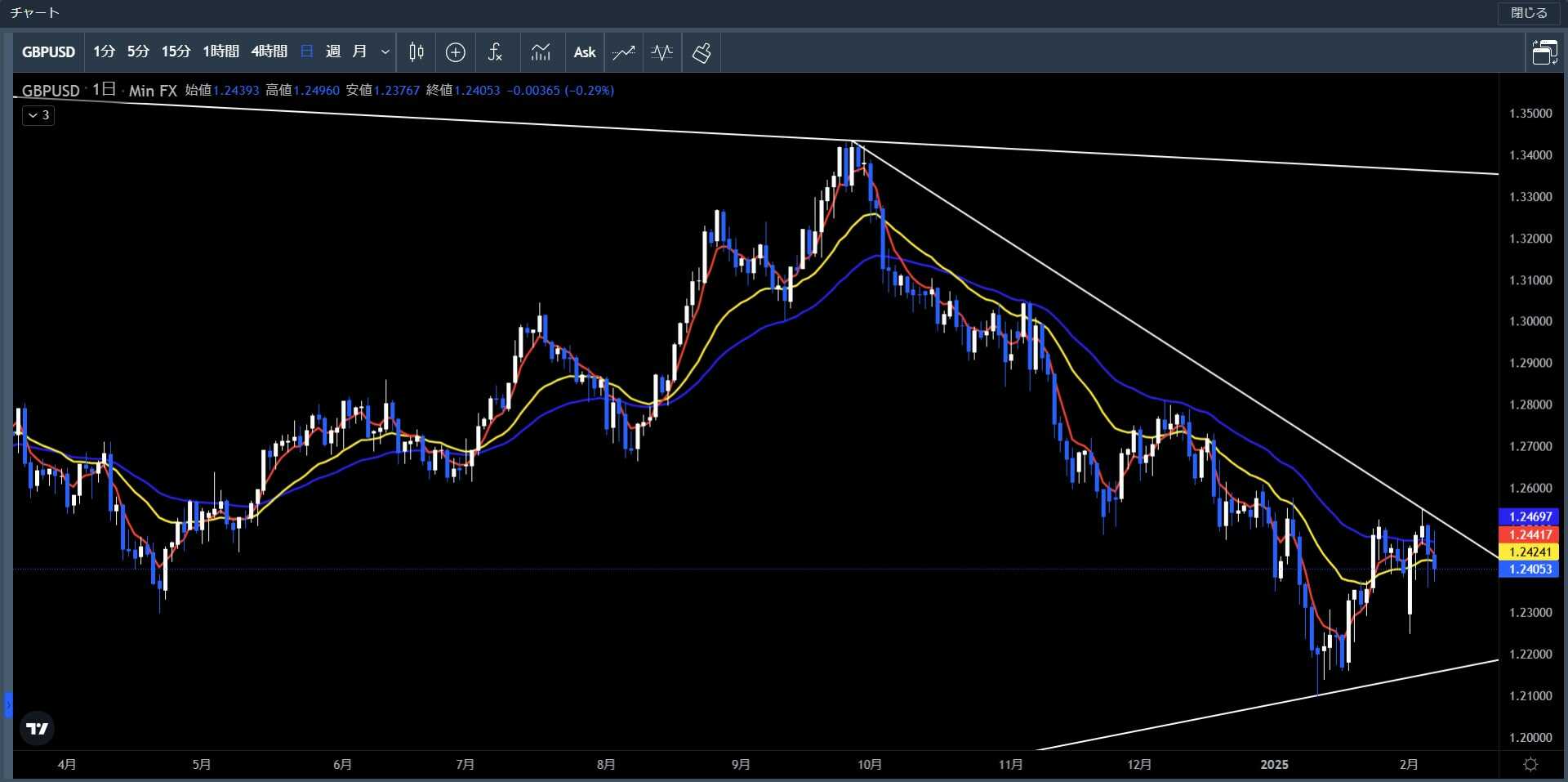Viewport: 1568px width, 782px height.
Task: Click the compare/add symbol plus icon
Action: coord(456,52)
